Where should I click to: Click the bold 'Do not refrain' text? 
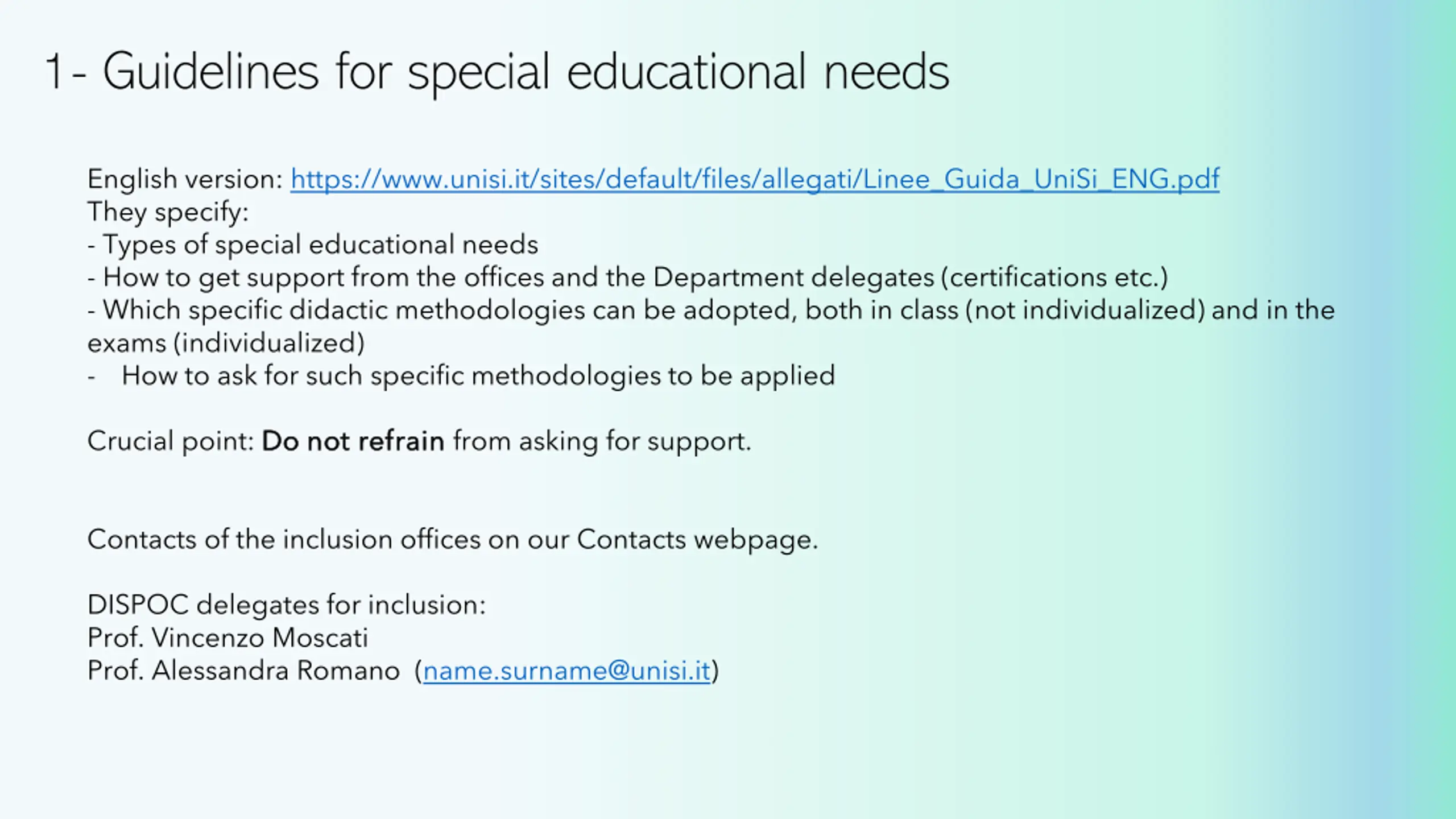pos(353,441)
